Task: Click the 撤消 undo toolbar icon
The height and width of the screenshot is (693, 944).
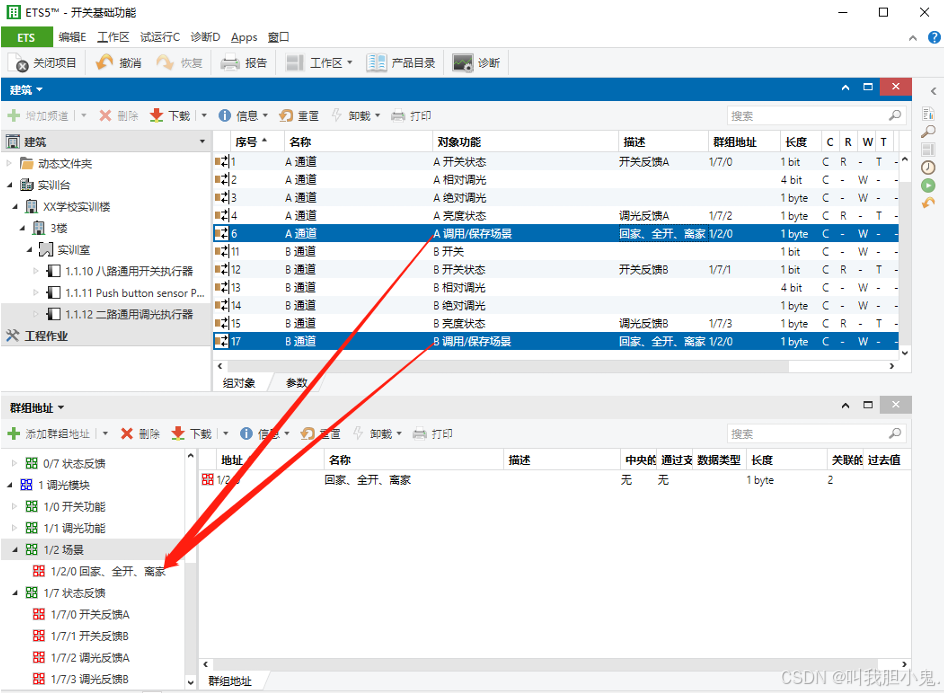Action: (104, 63)
